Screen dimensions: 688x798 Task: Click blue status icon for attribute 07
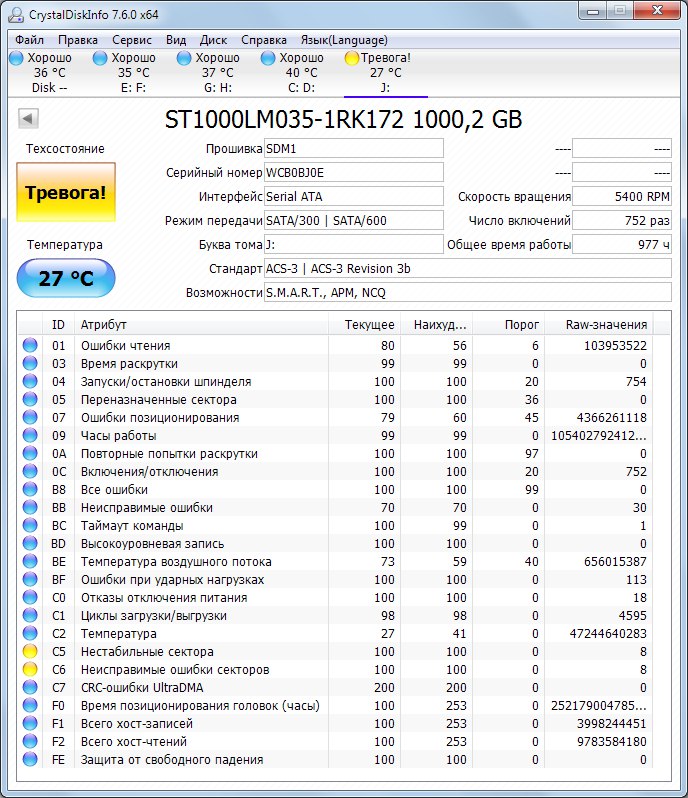coord(30,417)
